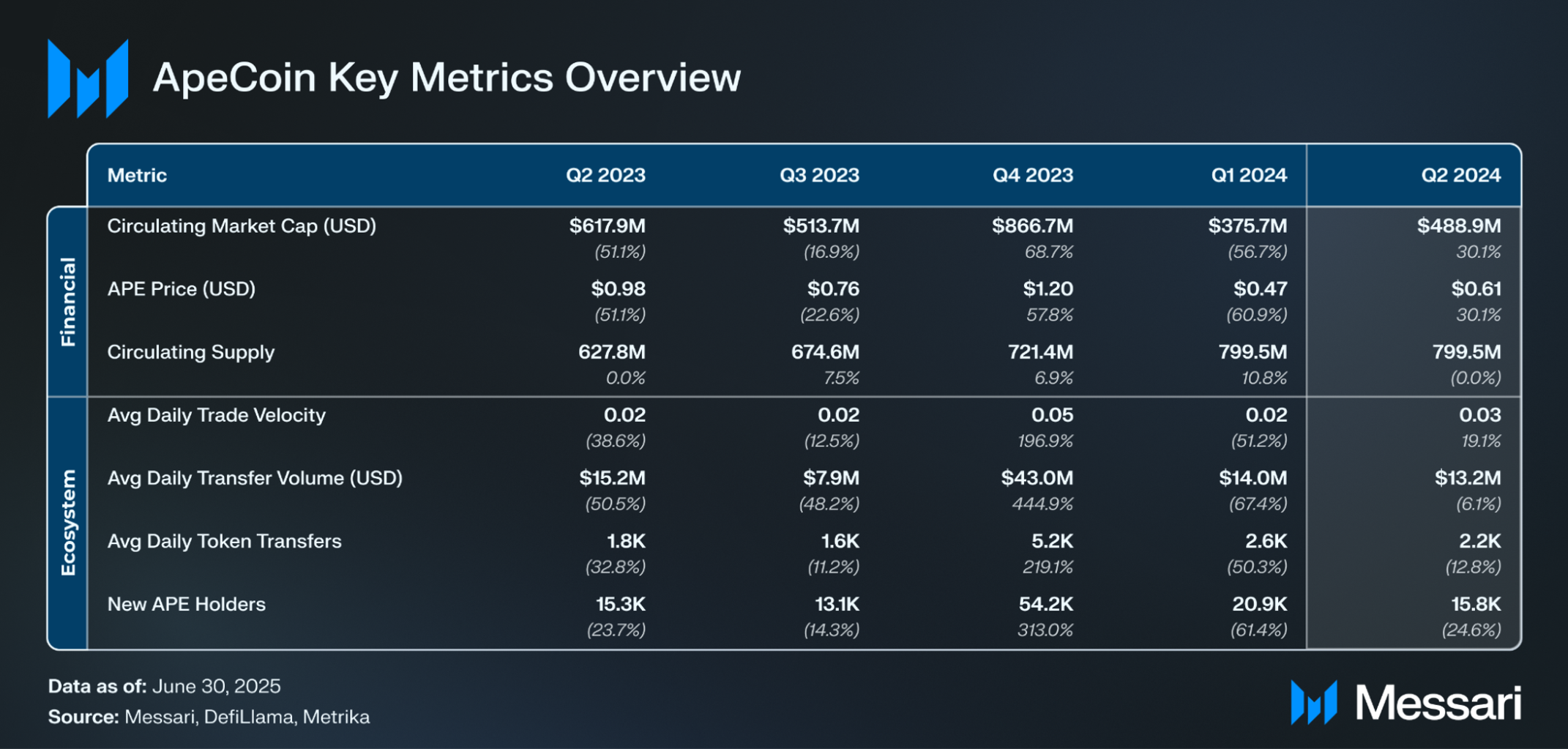
Task: Click the Messari logo icon at bottom right
Action: click(x=1314, y=702)
